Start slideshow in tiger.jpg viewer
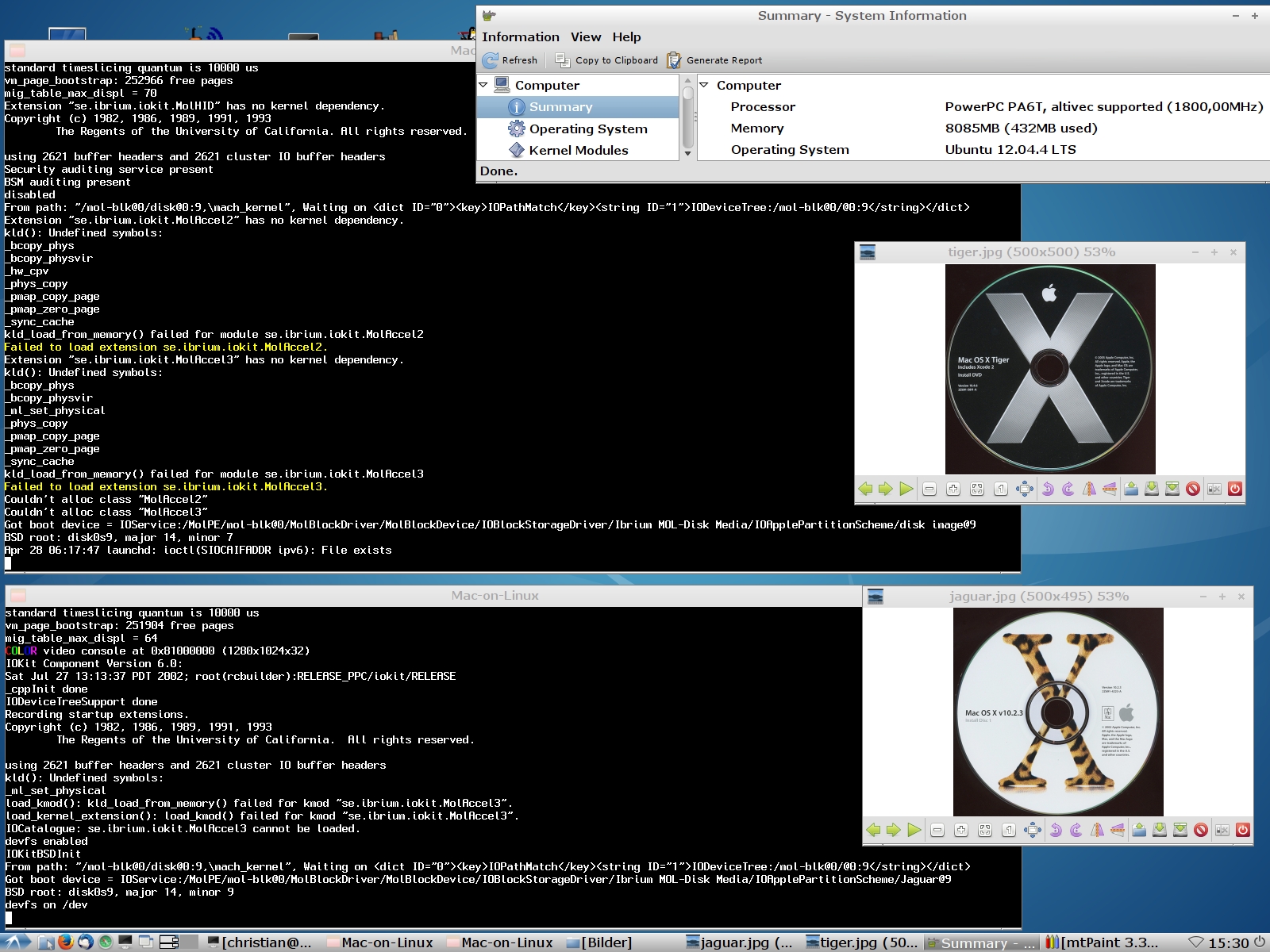 [x=906, y=489]
